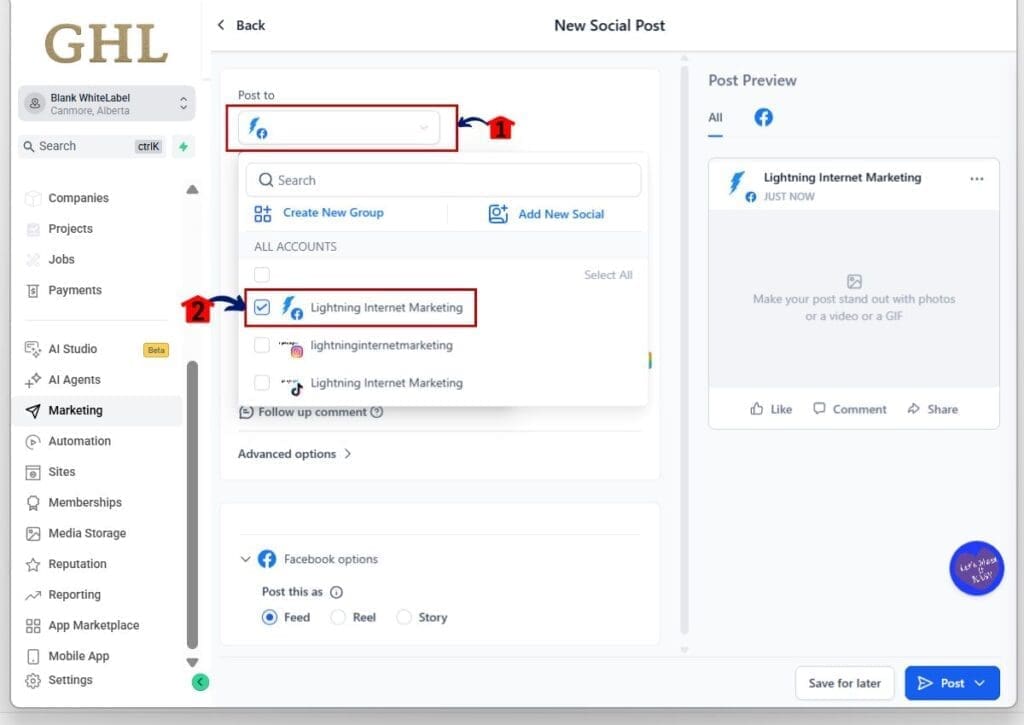Click the Payments sidebar icon
The image size is (1024, 725).
33,290
